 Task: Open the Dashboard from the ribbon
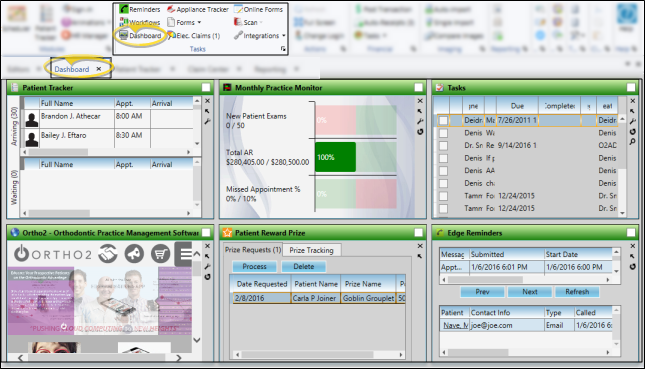tap(140, 36)
